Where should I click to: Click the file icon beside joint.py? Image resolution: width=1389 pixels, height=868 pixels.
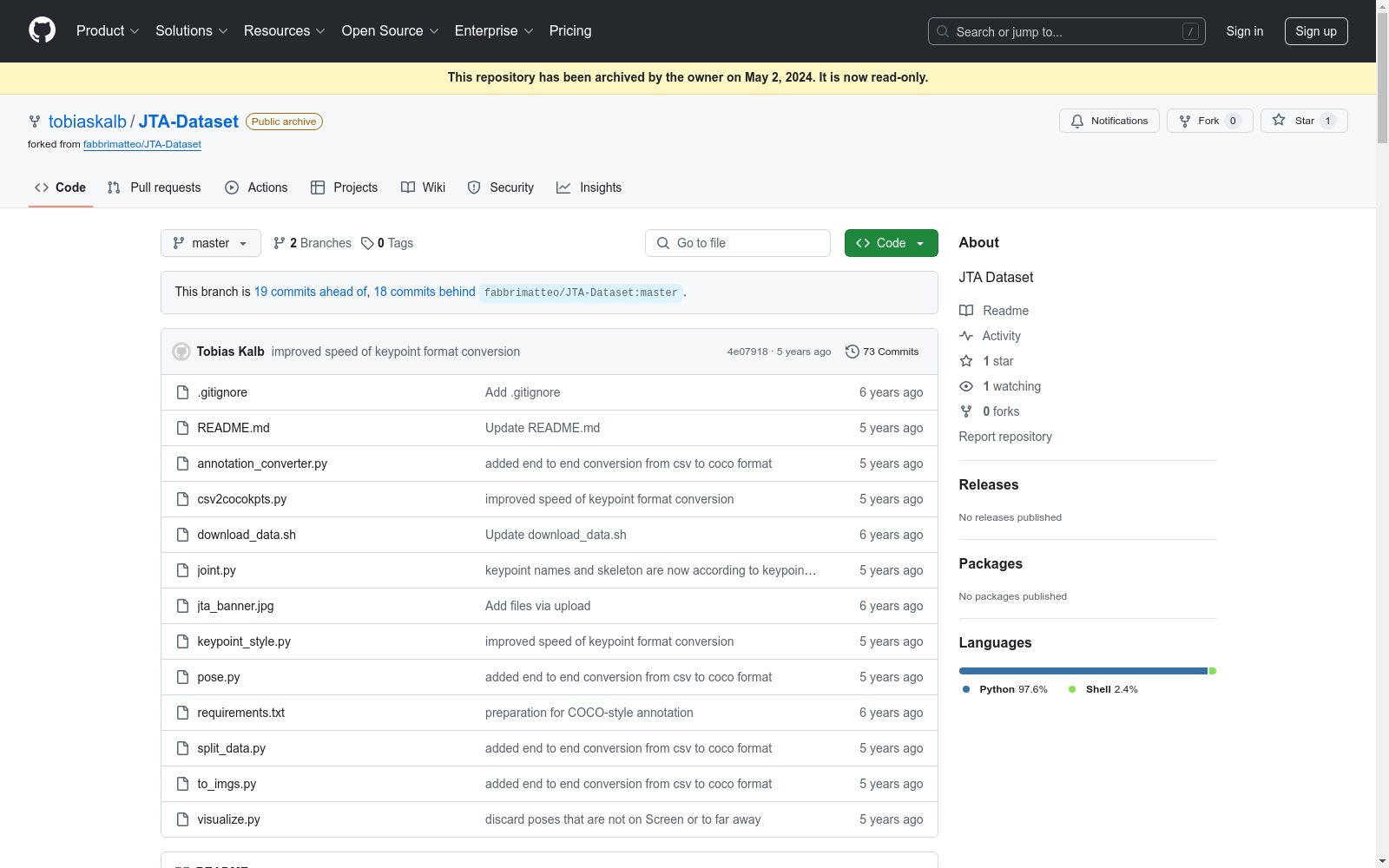182,570
